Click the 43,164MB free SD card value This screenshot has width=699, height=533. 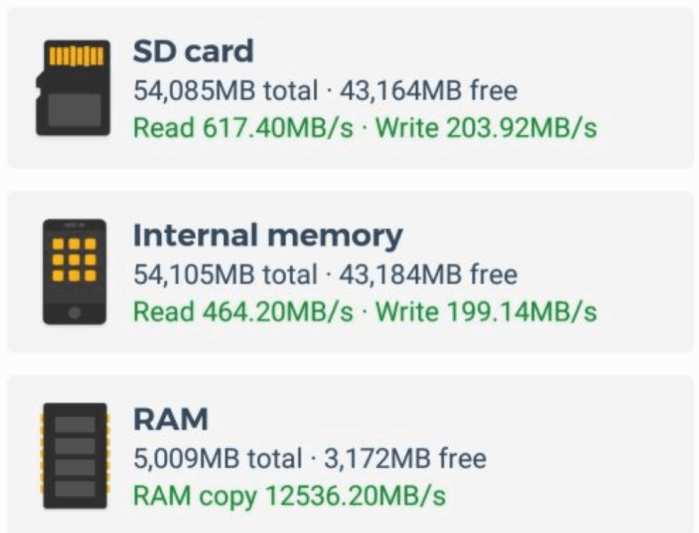(426, 91)
